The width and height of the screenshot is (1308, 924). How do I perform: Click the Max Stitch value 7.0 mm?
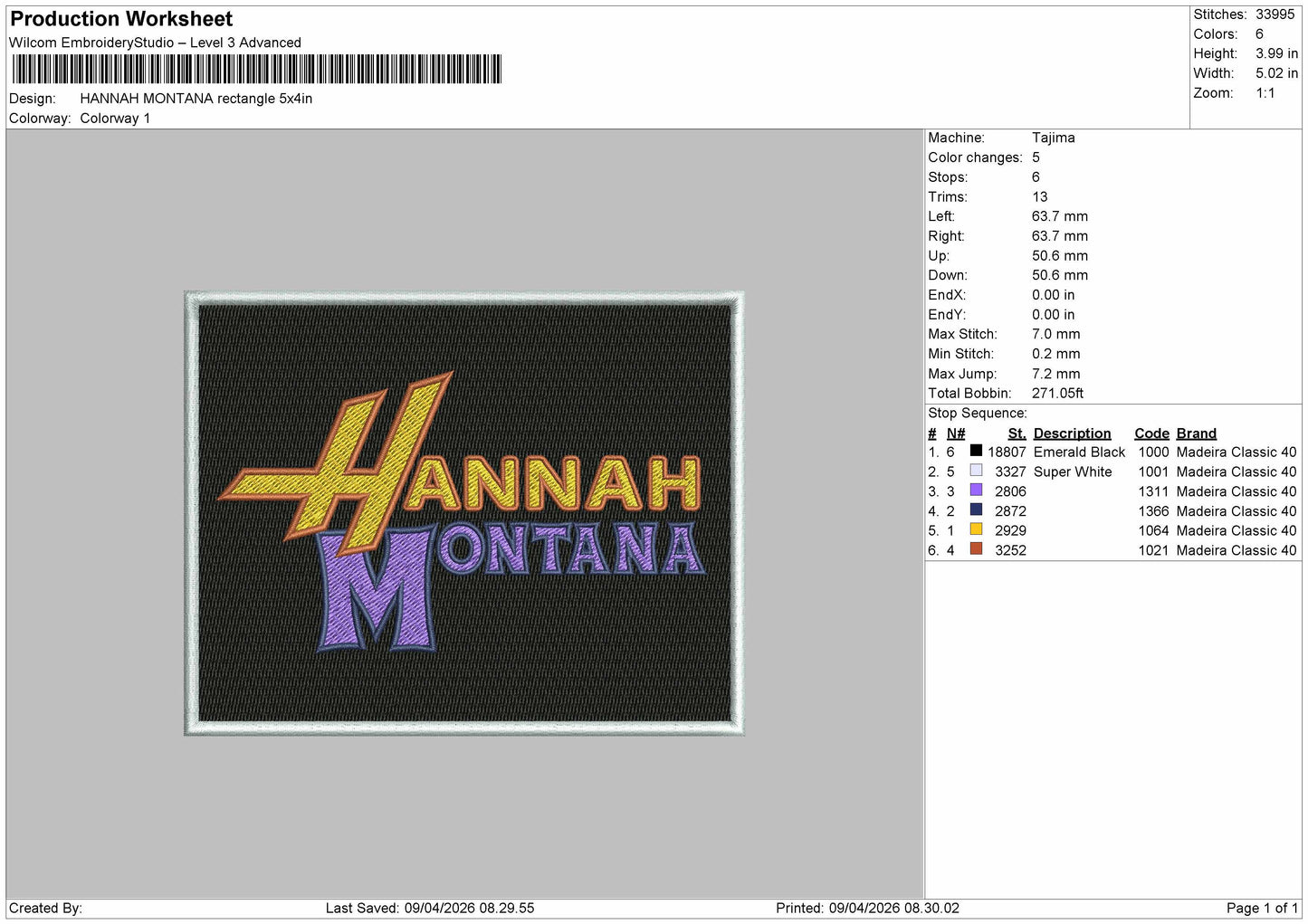(x=1055, y=334)
